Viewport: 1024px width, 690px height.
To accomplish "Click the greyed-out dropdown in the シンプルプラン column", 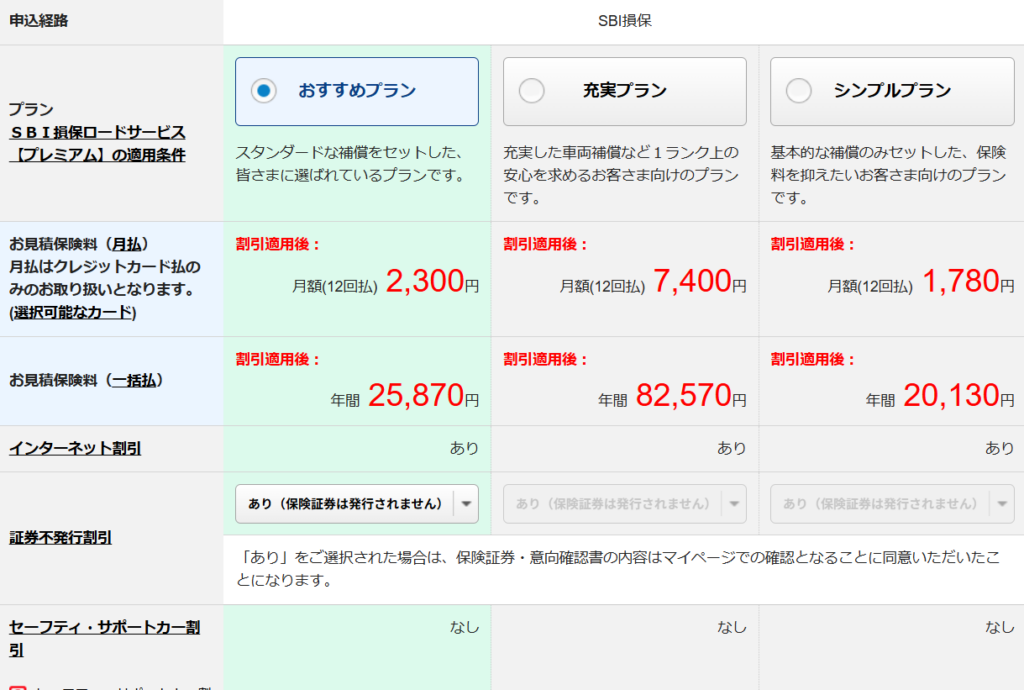I will click(891, 504).
